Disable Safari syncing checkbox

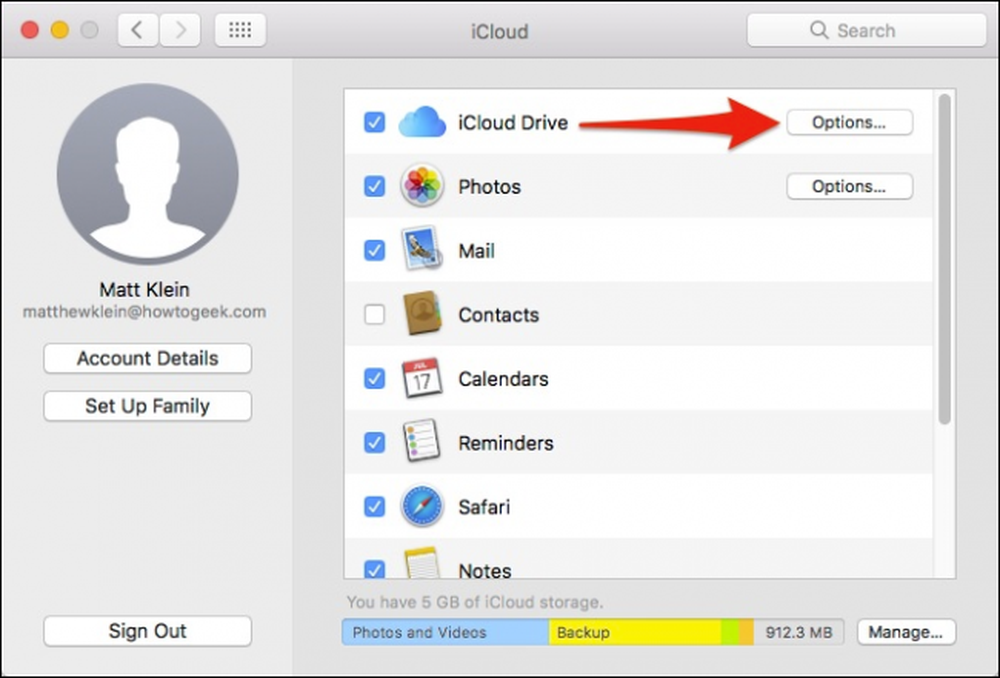click(x=374, y=506)
